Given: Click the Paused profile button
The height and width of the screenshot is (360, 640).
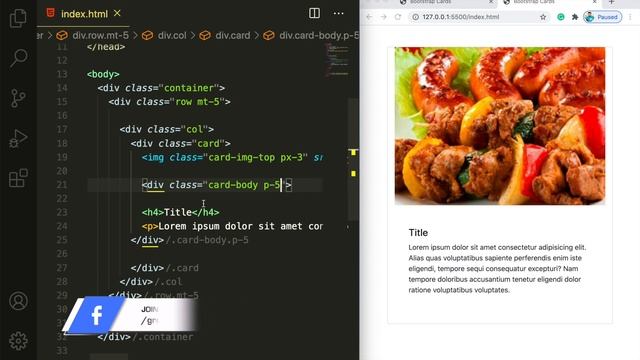Looking at the screenshot, I should [x=602, y=17].
